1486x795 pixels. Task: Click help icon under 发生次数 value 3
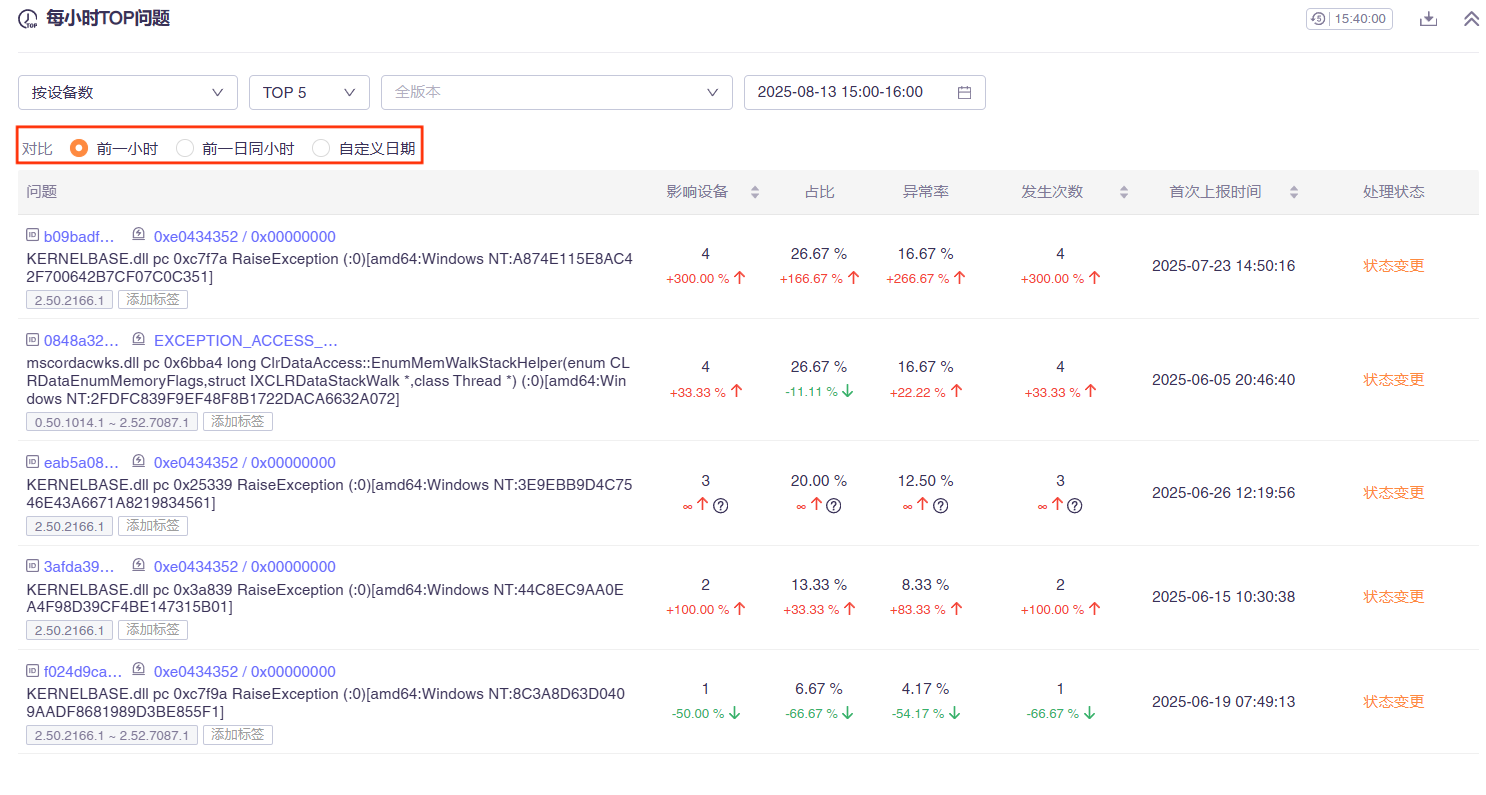click(x=1075, y=506)
